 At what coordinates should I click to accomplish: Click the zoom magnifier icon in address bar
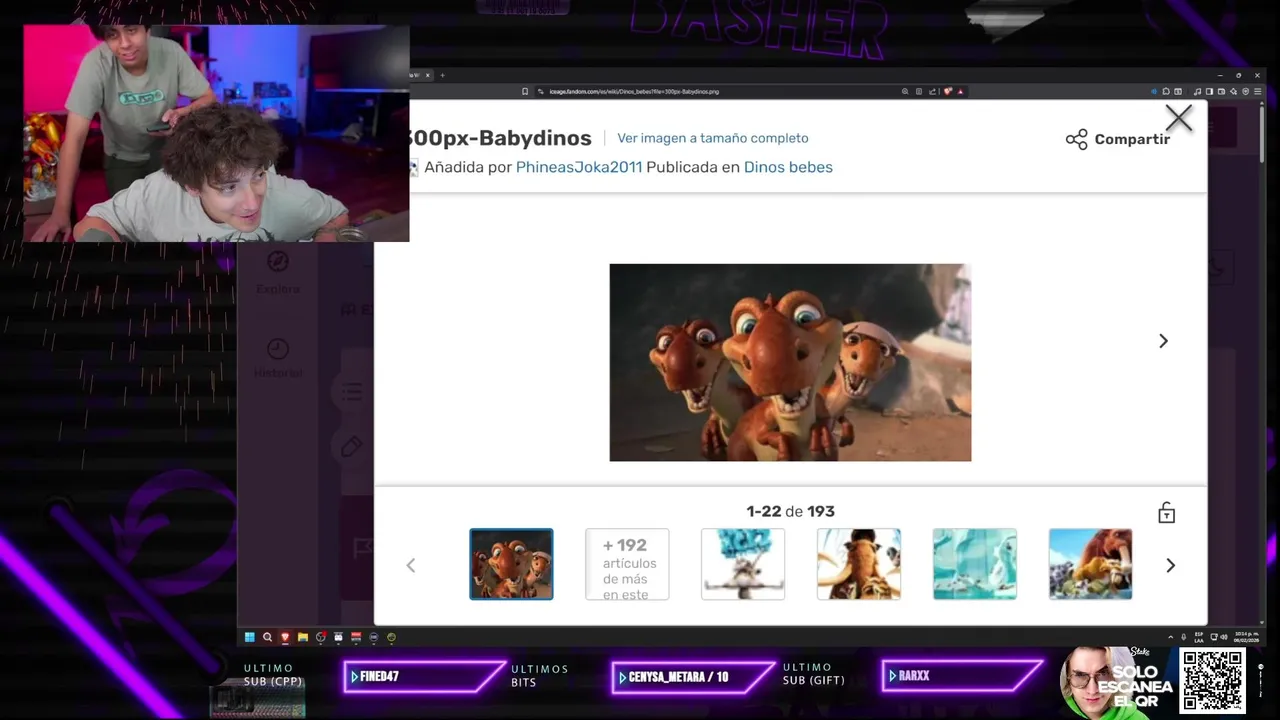click(x=905, y=91)
